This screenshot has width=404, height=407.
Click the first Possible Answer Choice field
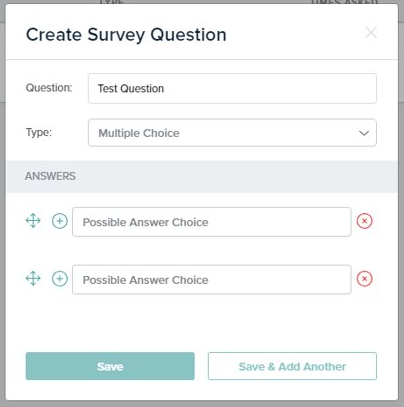(212, 222)
